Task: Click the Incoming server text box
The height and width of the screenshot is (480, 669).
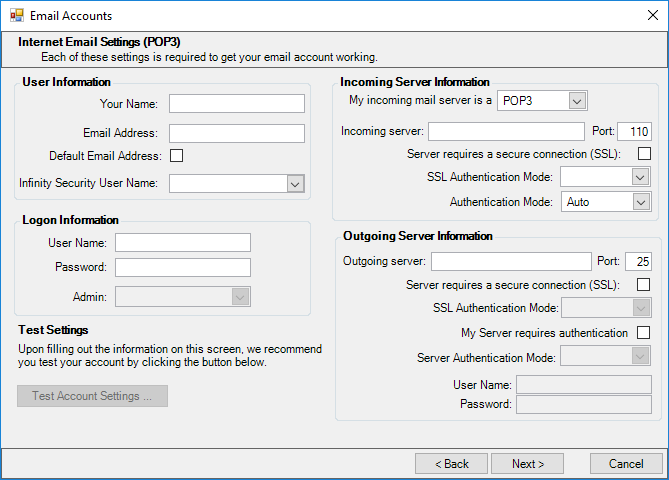Action: tap(506, 132)
